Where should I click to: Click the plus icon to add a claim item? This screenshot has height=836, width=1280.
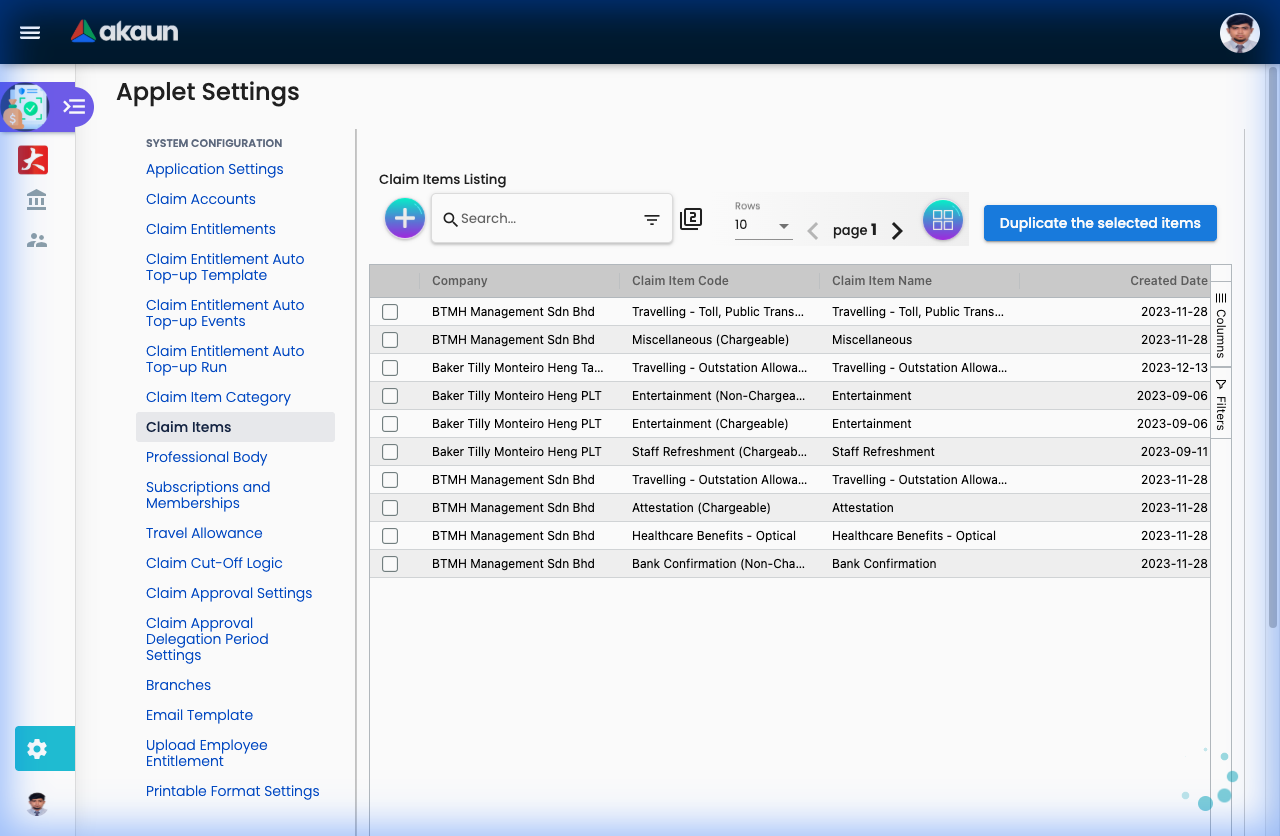coord(404,217)
